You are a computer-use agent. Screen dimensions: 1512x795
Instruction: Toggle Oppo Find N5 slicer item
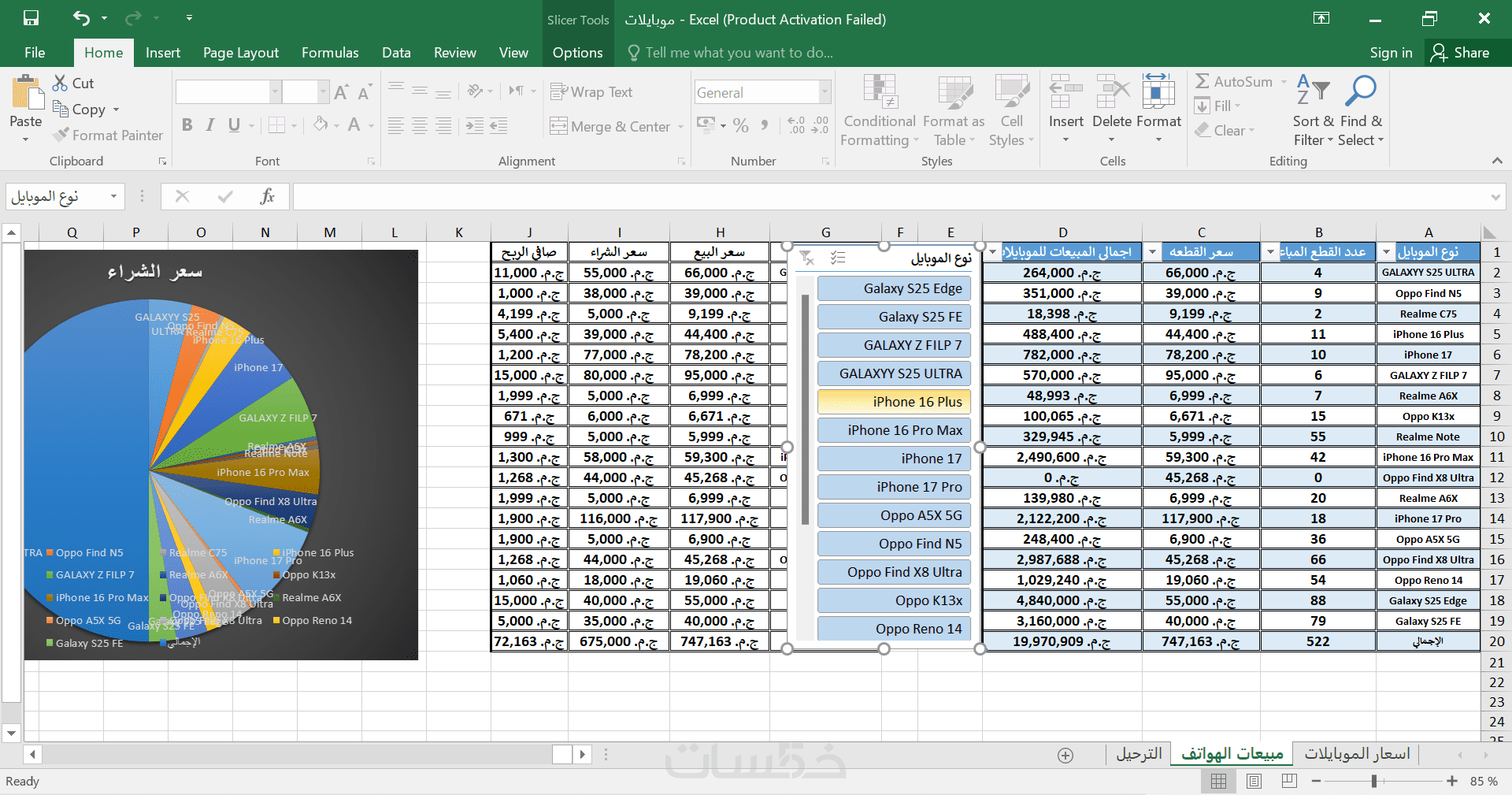point(894,544)
